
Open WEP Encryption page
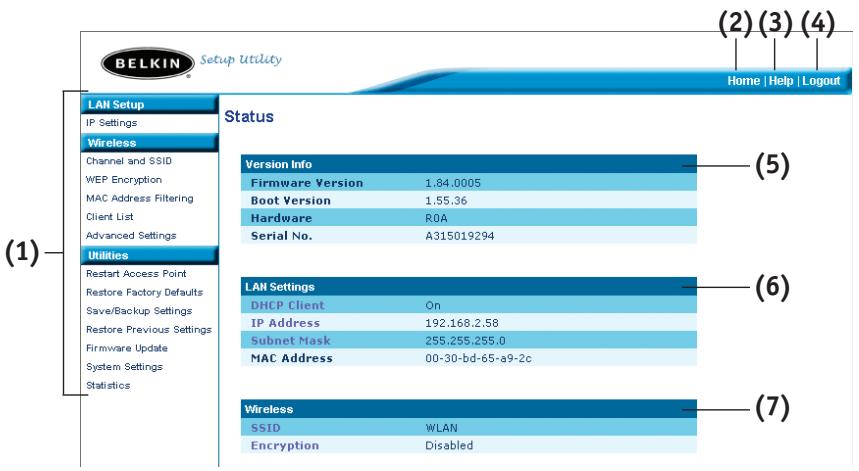(x=124, y=180)
